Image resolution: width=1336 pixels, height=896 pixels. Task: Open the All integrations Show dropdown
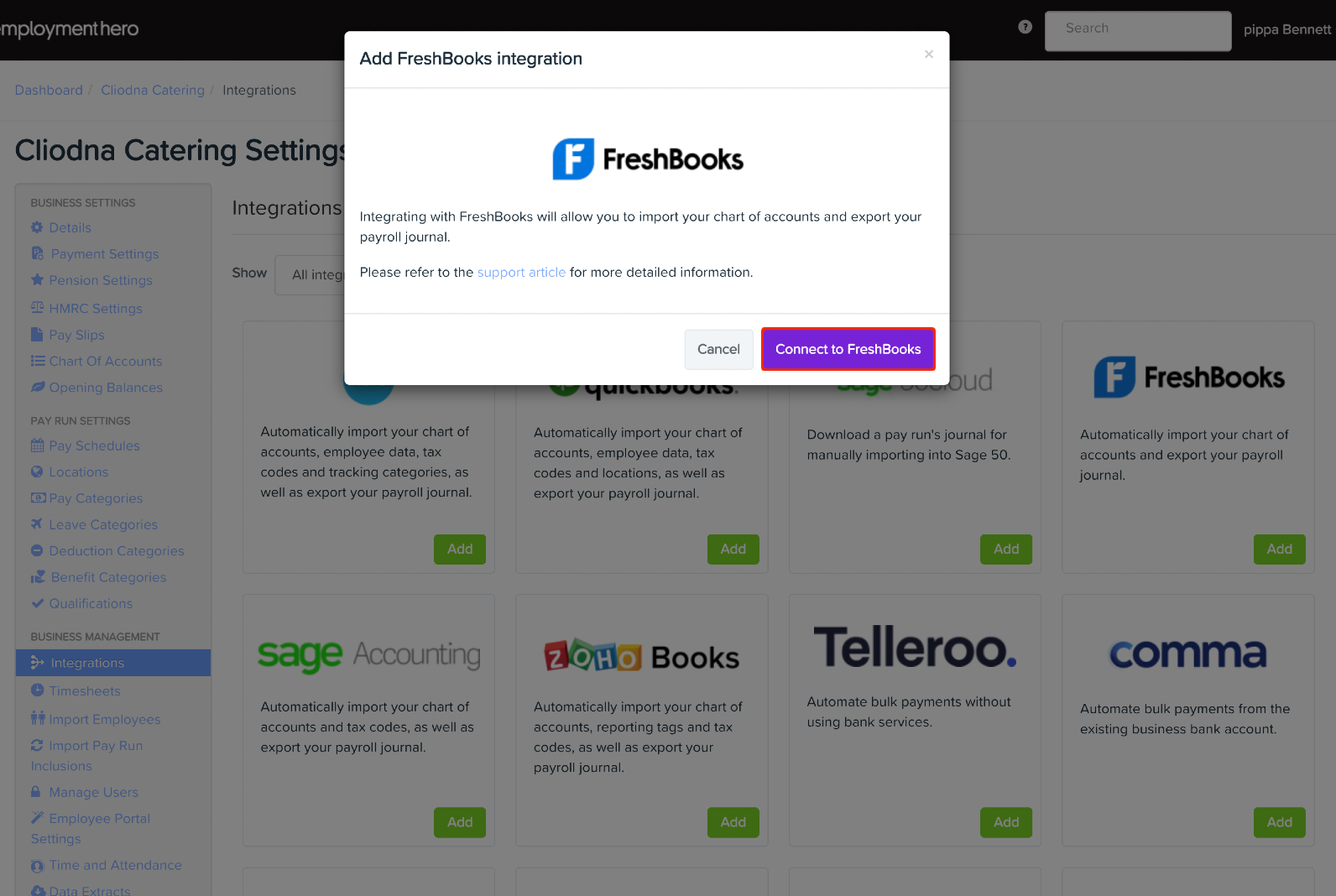311,275
